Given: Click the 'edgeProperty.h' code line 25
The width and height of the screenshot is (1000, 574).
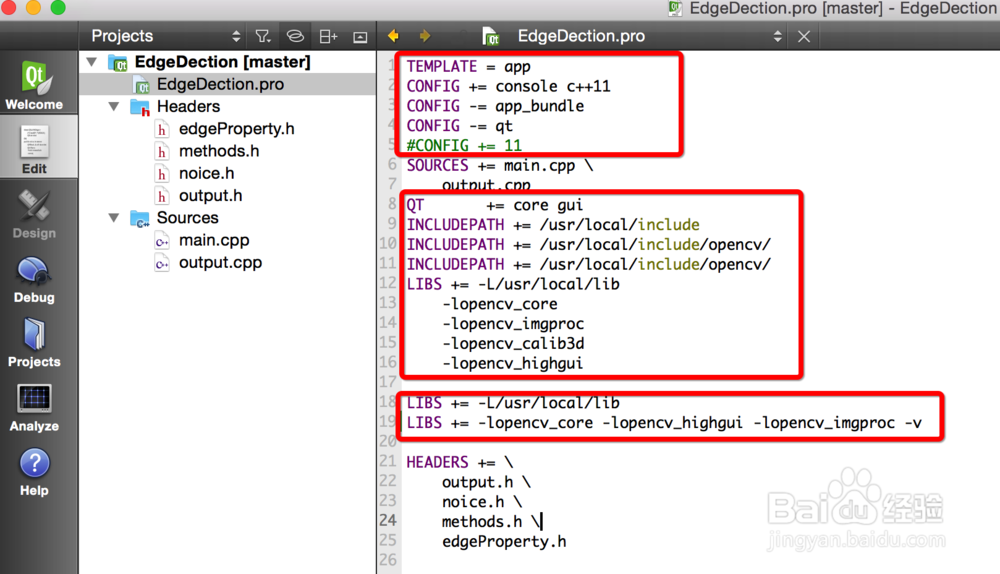Looking at the screenshot, I should [x=504, y=541].
